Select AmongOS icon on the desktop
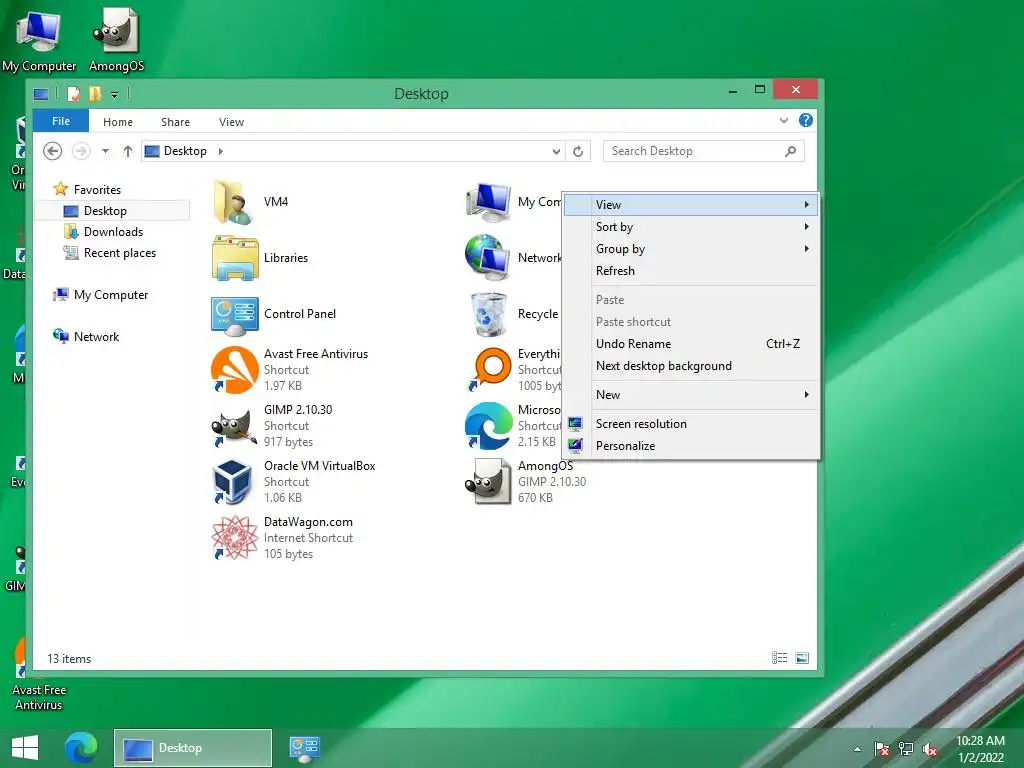1024x768 pixels. [116, 40]
